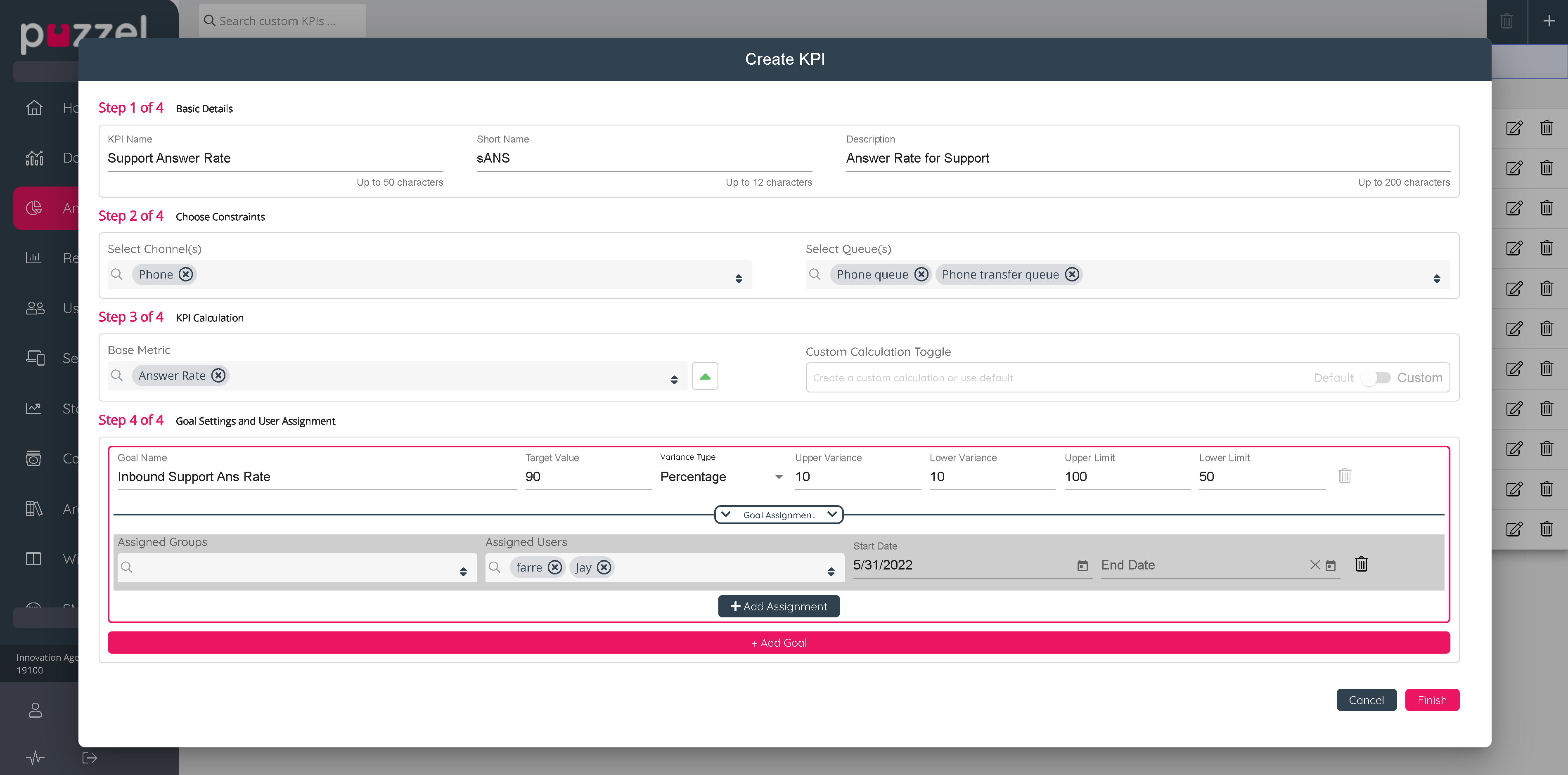Click the green up-arrow button beside Base Metric
This screenshot has height=775, width=1568.
pos(705,376)
